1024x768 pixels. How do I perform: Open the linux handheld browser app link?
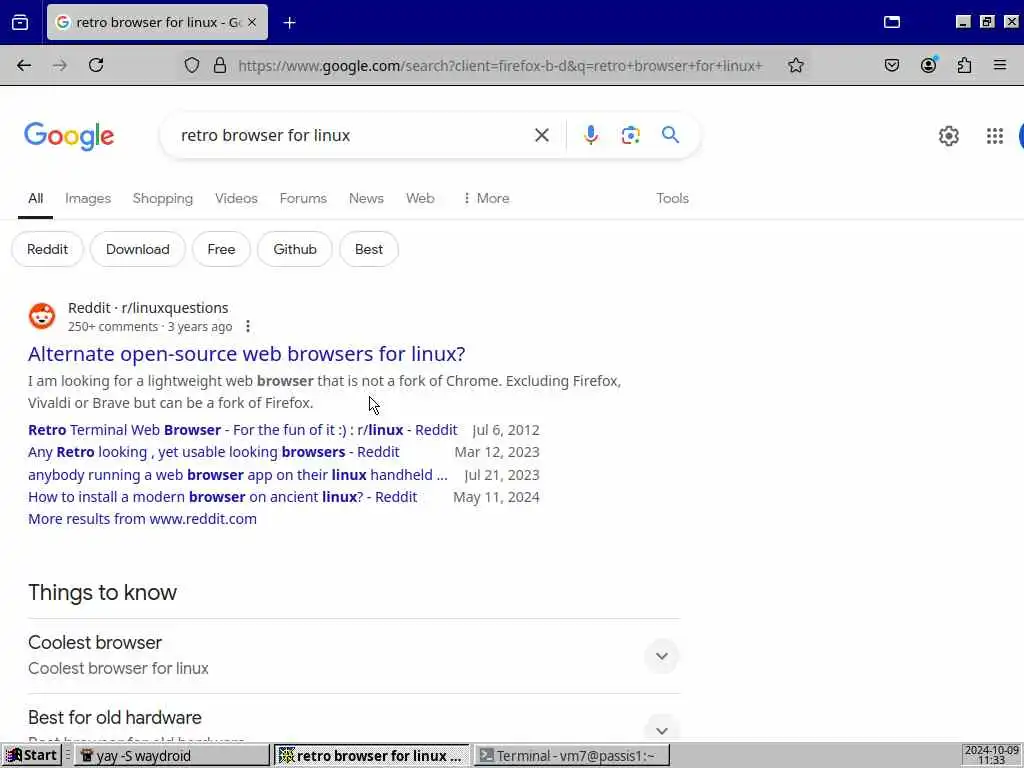pos(238,475)
